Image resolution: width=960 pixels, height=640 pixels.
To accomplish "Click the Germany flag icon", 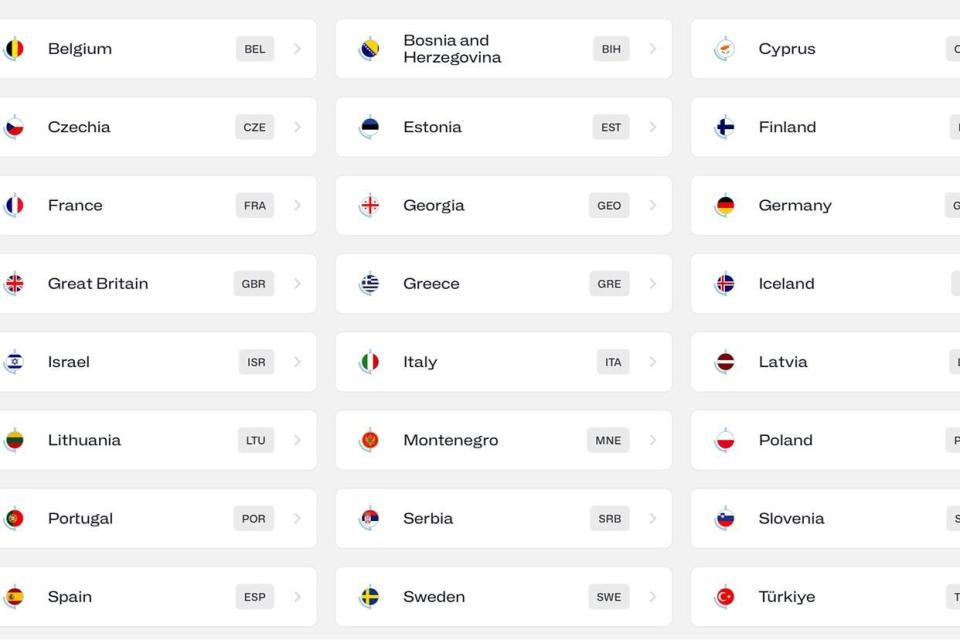I will pyautogui.click(x=725, y=206).
